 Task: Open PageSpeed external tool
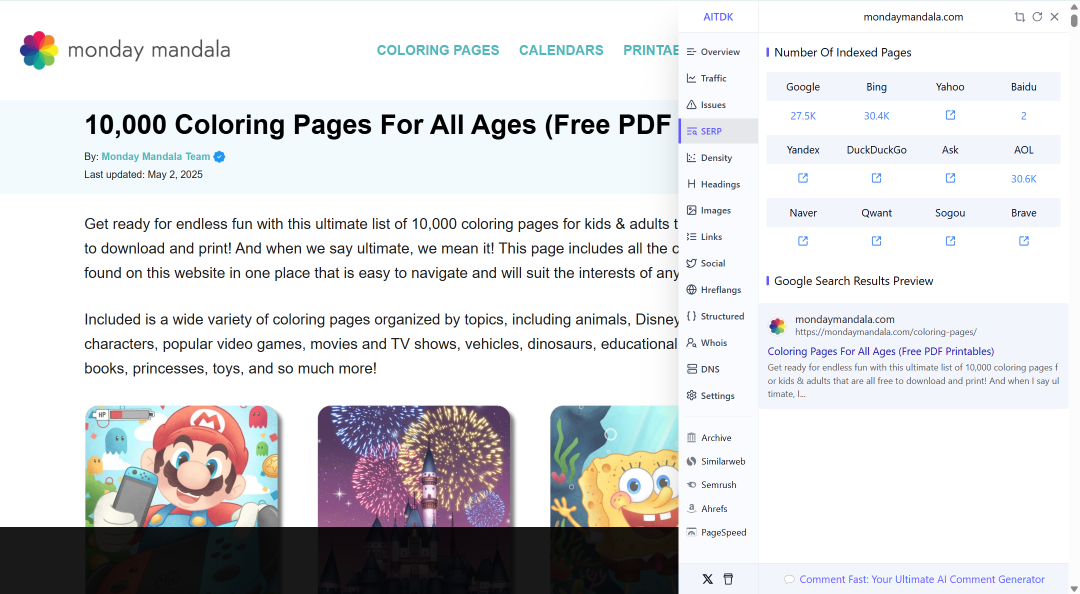tap(718, 532)
